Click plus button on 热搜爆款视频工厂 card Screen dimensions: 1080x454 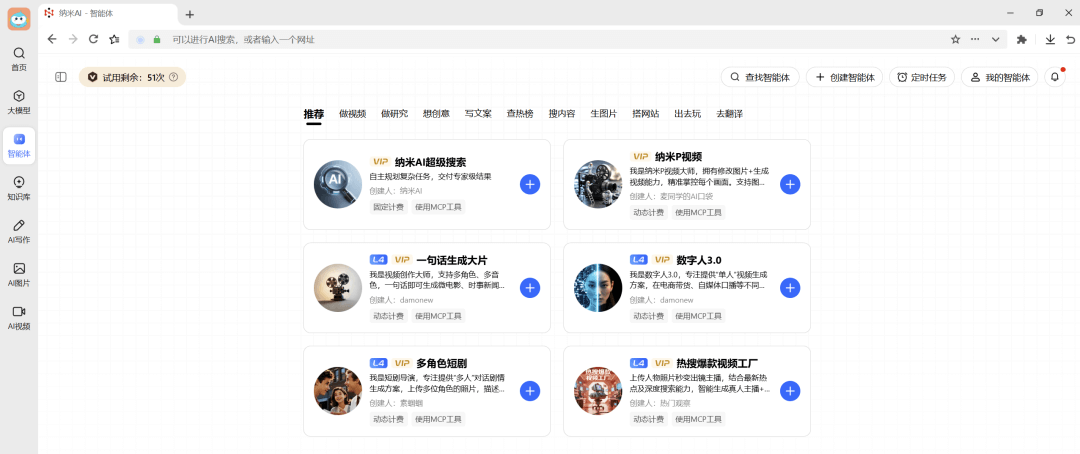pos(790,391)
